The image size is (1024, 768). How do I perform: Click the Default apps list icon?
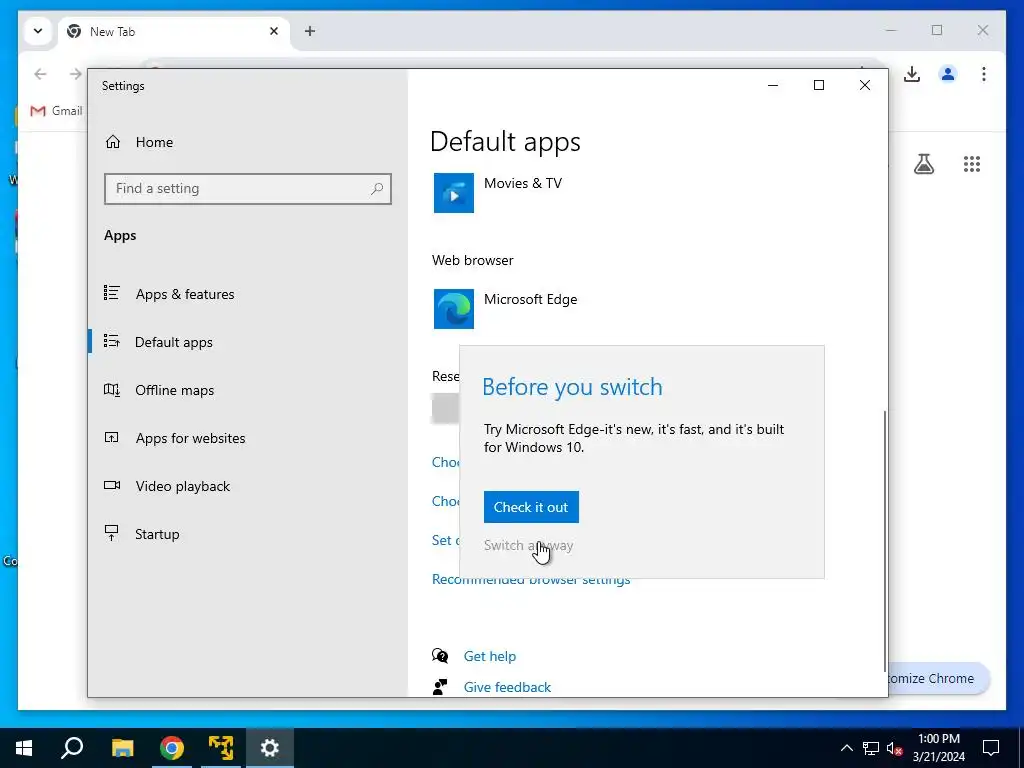click(x=112, y=341)
